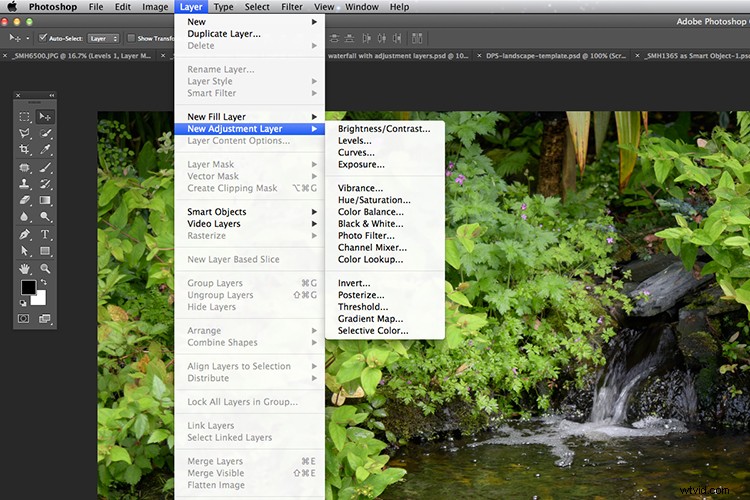The image size is (750, 500).
Task: Switch to waterfall with adjustment layers.psd tab
Action: point(398,56)
